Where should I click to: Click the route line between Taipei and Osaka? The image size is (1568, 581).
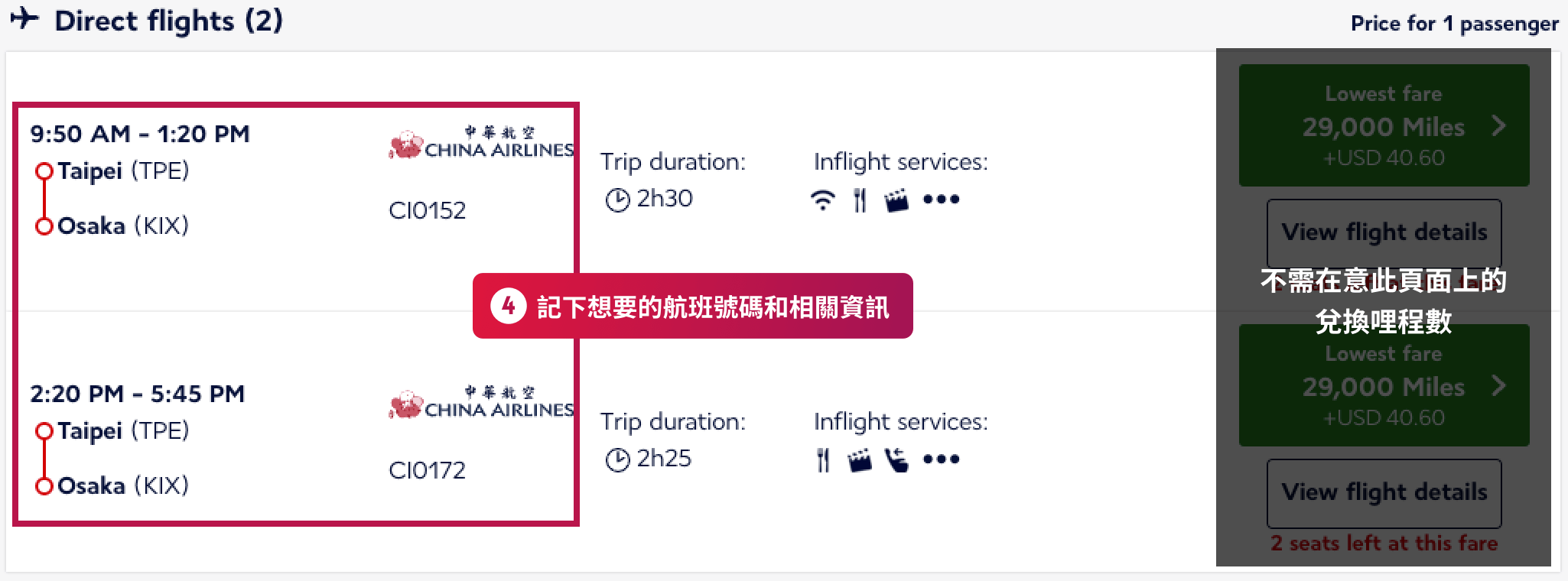[44, 198]
